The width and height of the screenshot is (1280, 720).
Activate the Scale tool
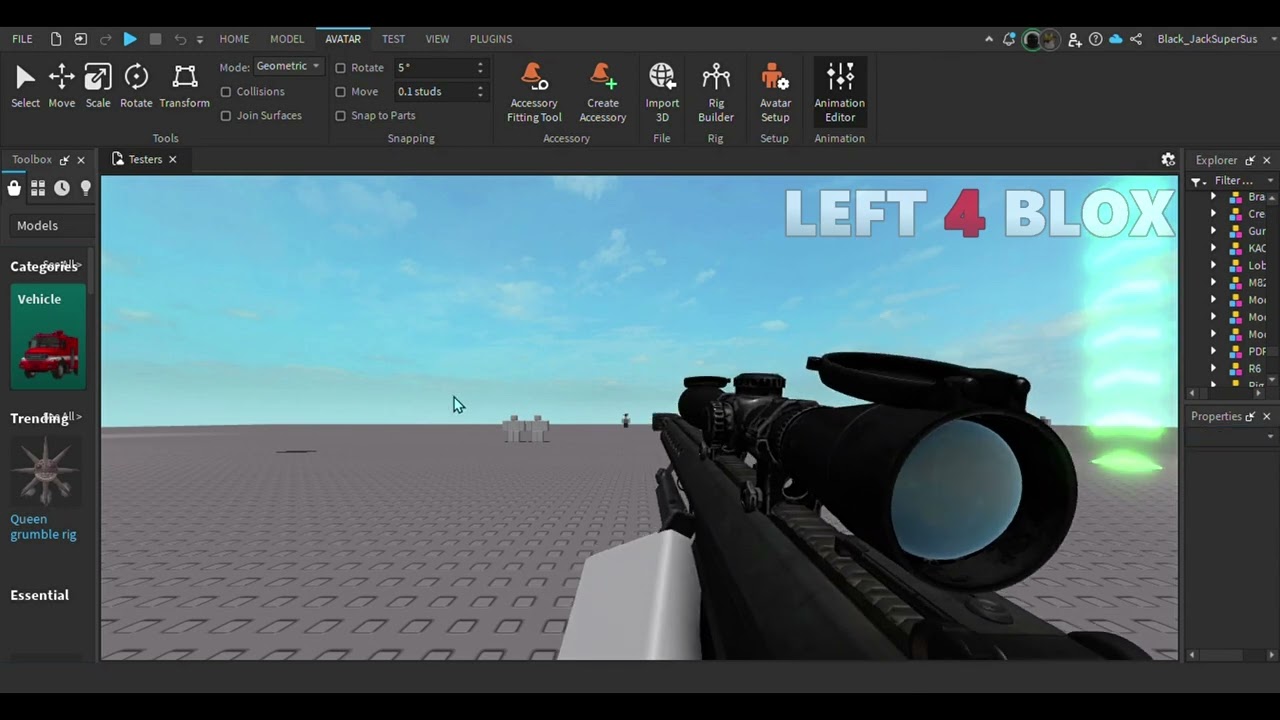(98, 86)
